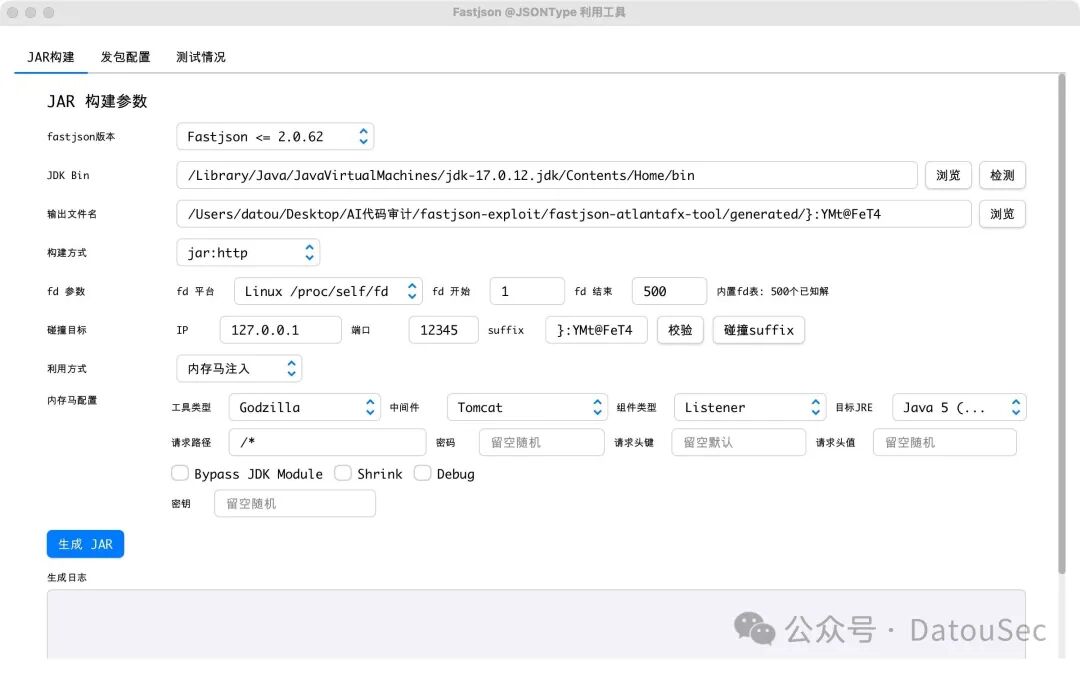Click the 内置fd表: 500个已知解 text
1080x673 pixels.
coord(772,291)
